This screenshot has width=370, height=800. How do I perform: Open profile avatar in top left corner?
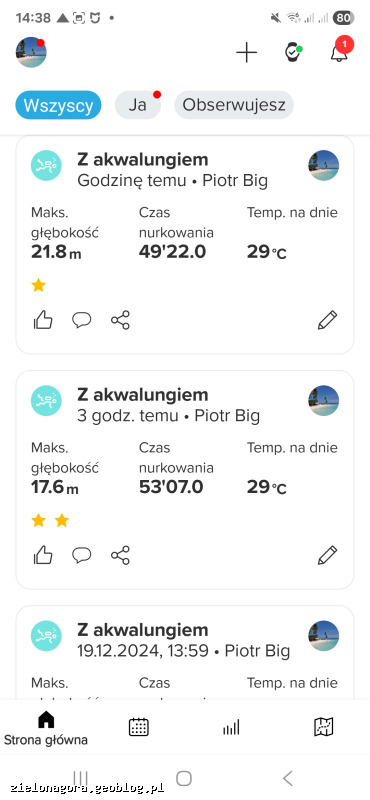31,52
